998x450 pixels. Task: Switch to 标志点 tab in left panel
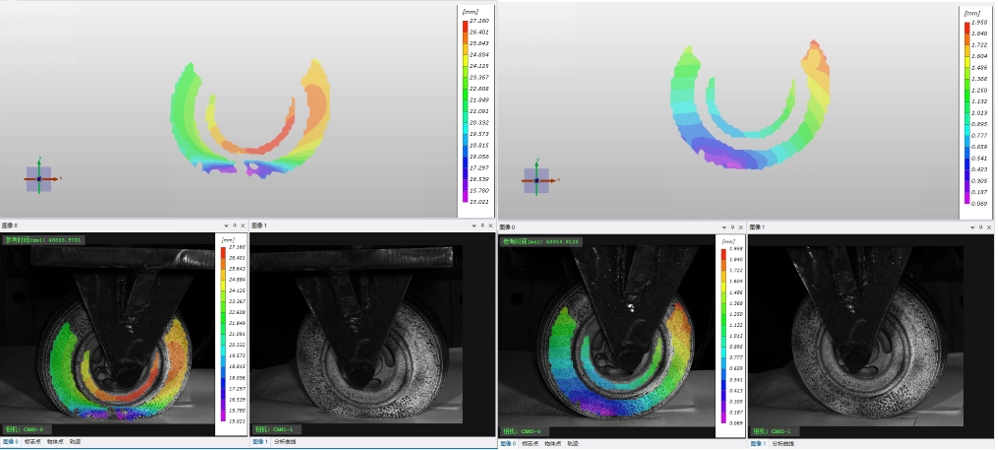tap(32, 441)
